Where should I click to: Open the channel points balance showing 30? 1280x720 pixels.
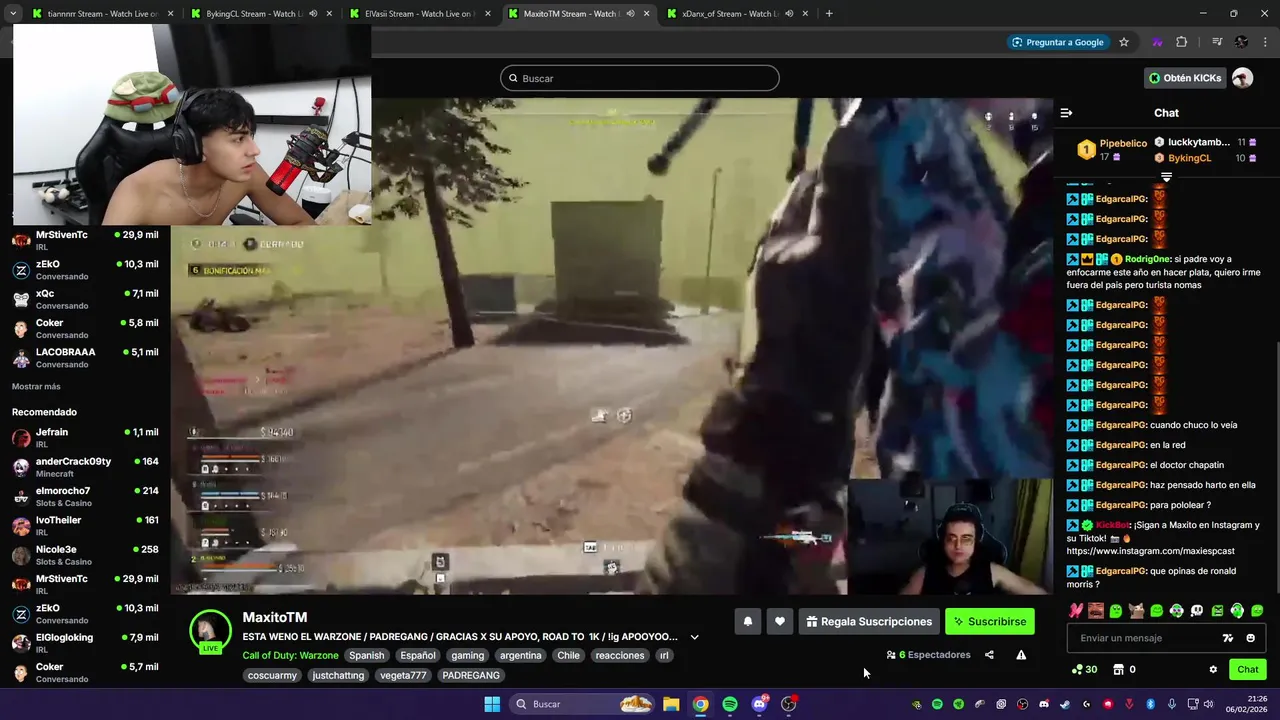1084,670
